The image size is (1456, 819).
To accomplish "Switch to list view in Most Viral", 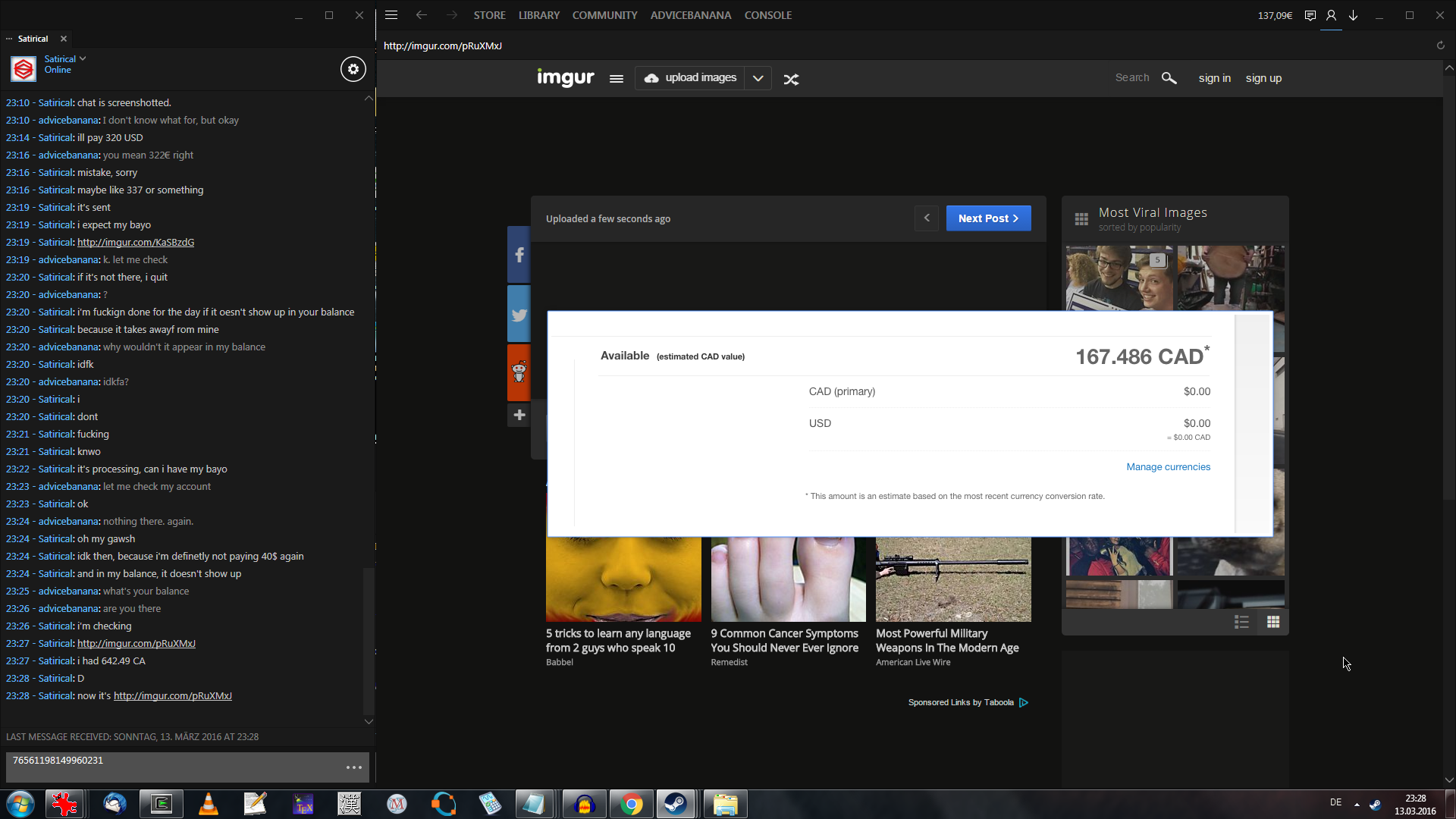I will click(1241, 622).
